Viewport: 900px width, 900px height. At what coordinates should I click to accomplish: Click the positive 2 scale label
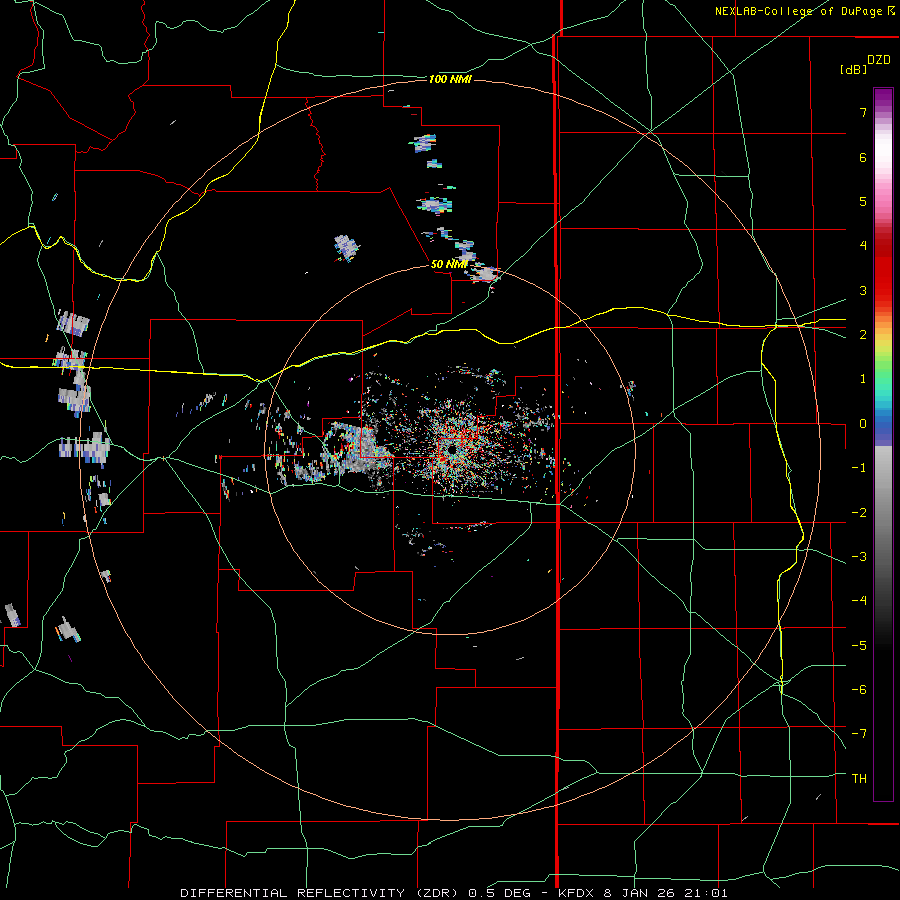[x=863, y=335]
